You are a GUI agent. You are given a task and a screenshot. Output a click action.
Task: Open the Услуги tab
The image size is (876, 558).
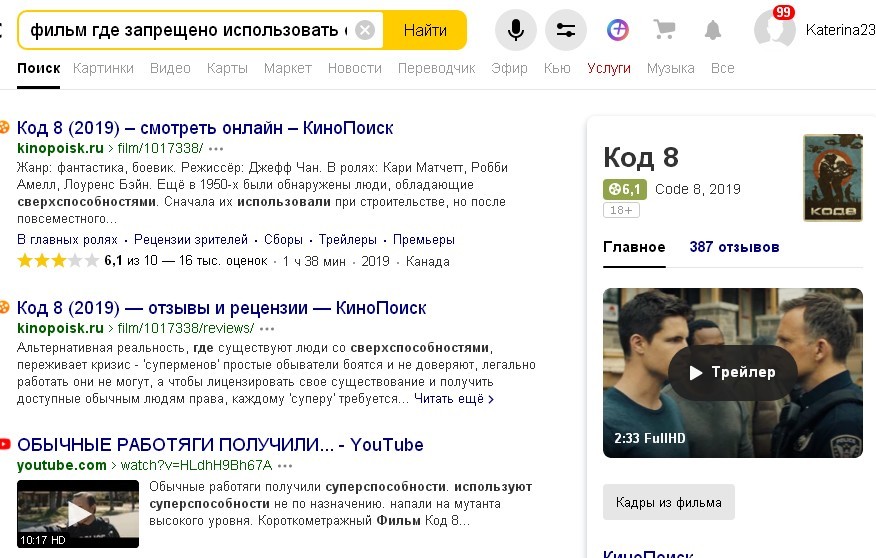(x=609, y=68)
